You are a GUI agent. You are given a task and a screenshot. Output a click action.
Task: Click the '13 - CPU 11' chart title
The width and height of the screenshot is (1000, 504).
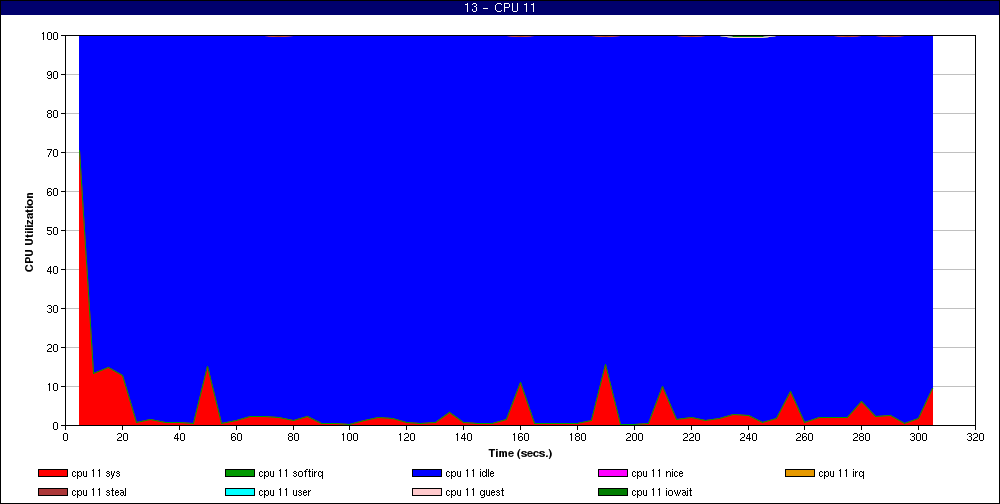point(500,8)
